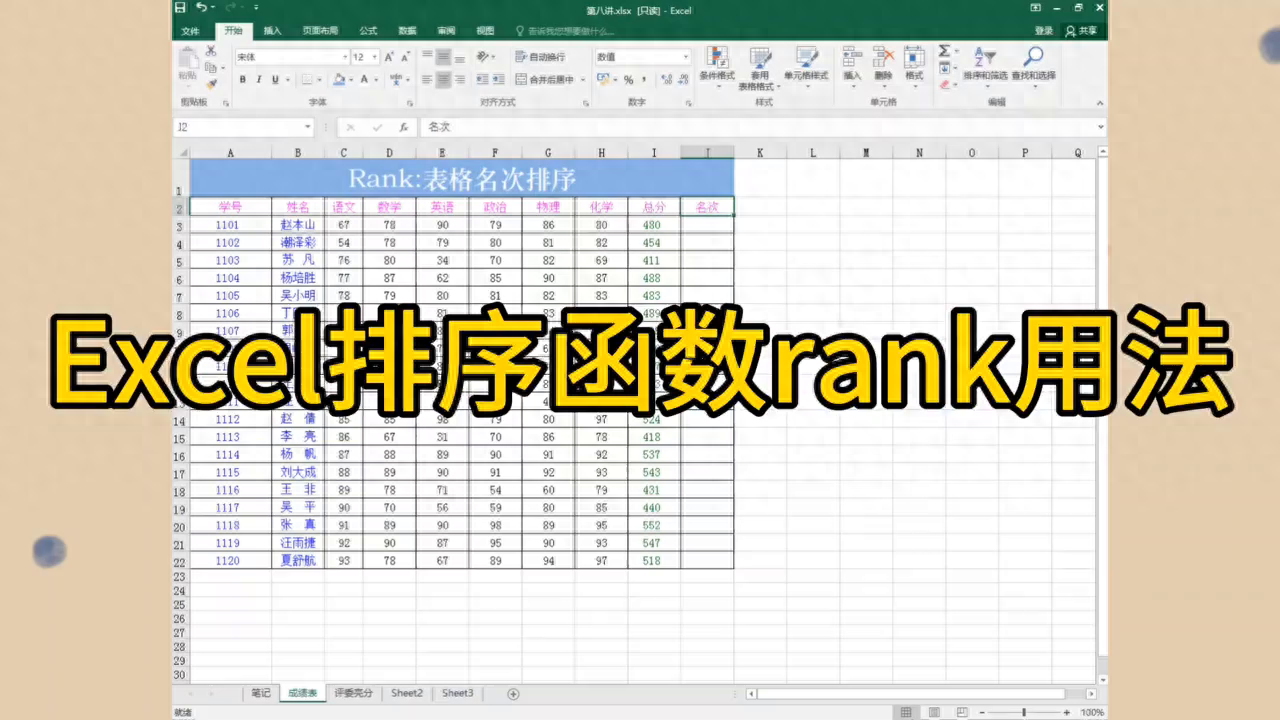This screenshot has width=1280, height=720.
Task: Toggle align text right
Action: click(x=460, y=79)
